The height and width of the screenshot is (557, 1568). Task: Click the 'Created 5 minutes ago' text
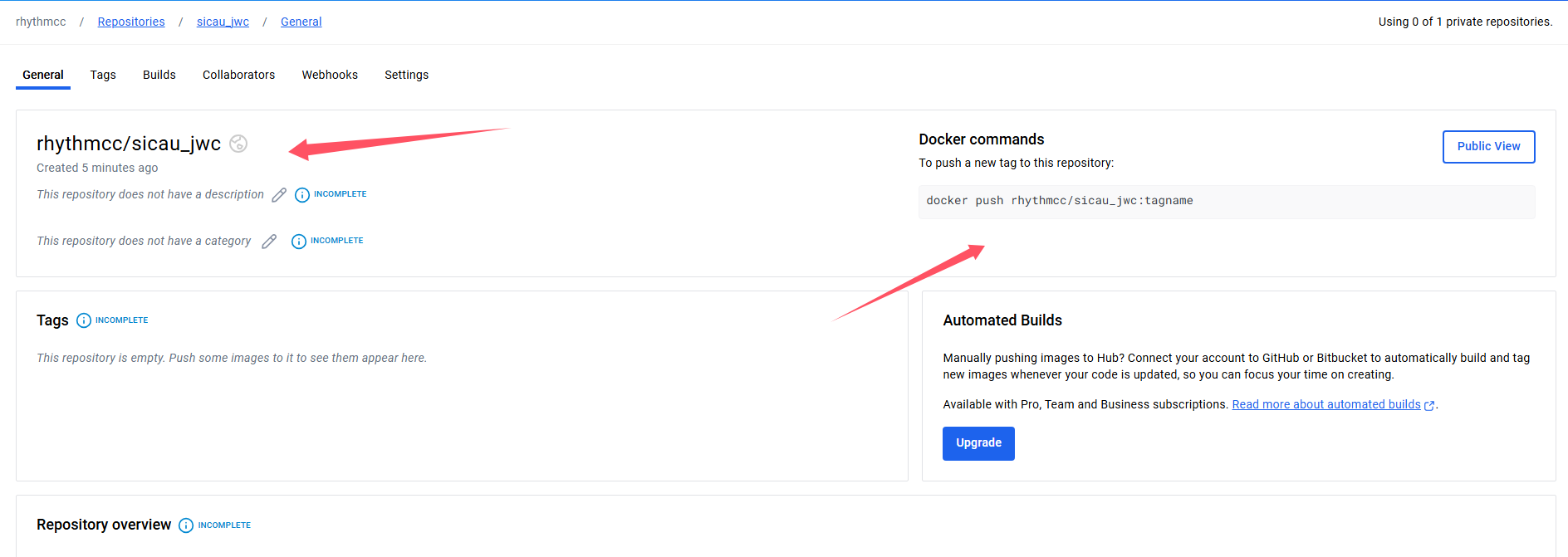pos(97,168)
